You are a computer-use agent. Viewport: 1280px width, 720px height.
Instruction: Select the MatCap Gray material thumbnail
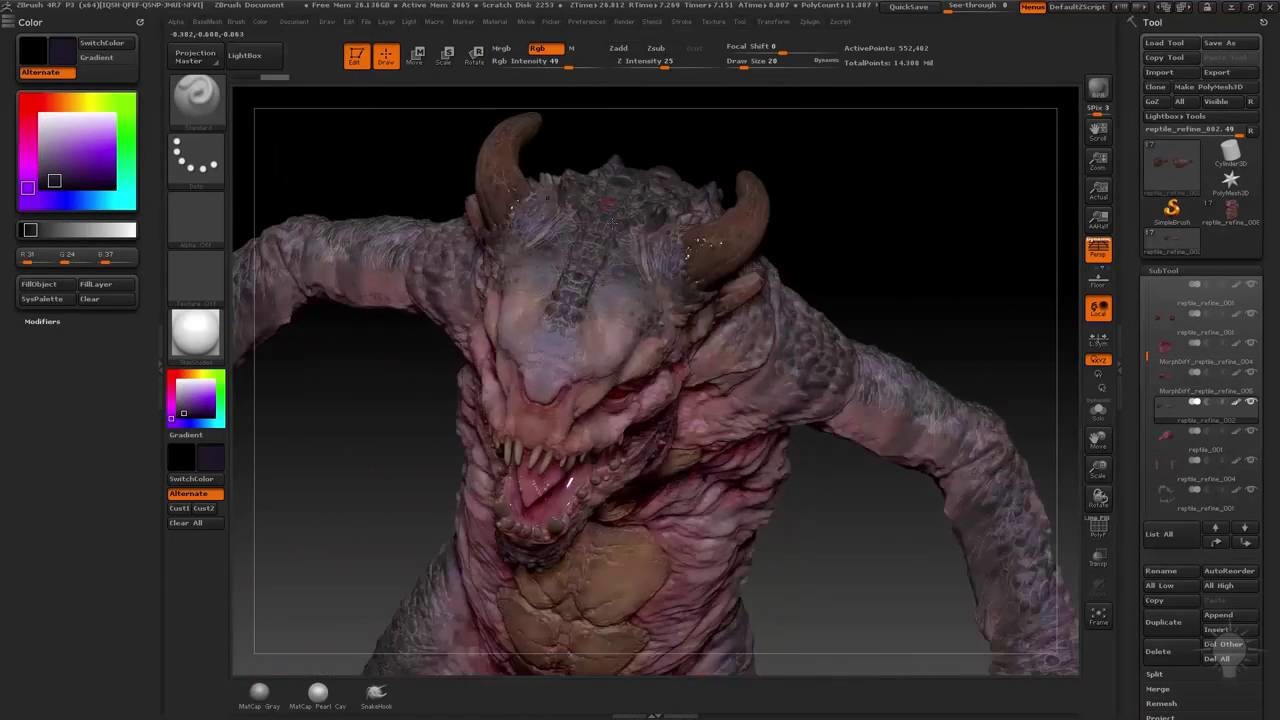259,691
